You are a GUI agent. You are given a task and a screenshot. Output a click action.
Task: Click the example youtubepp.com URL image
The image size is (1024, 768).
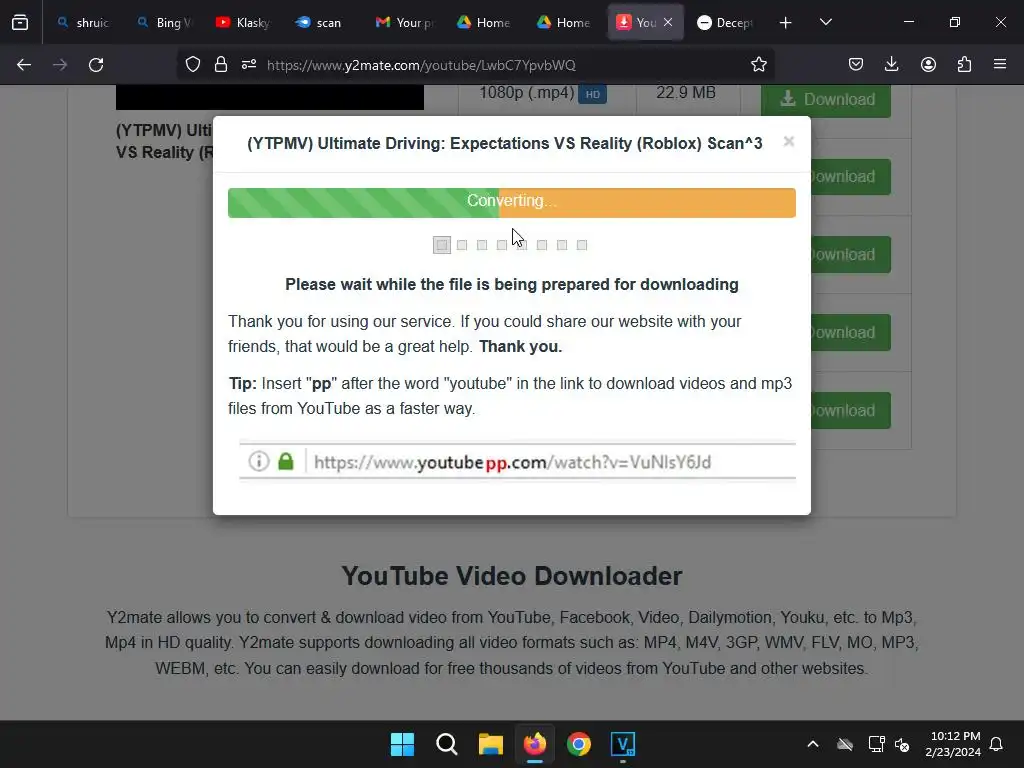tap(517, 462)
